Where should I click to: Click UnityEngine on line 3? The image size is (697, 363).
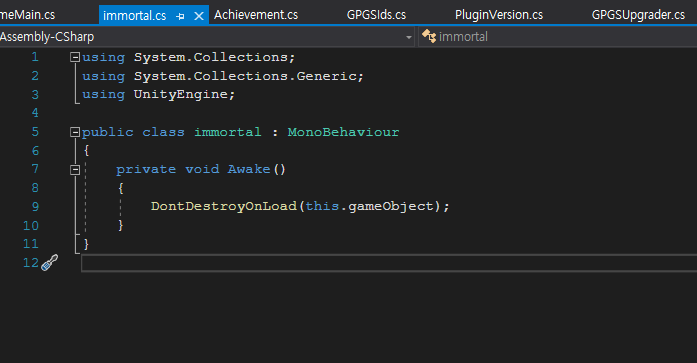181,95
